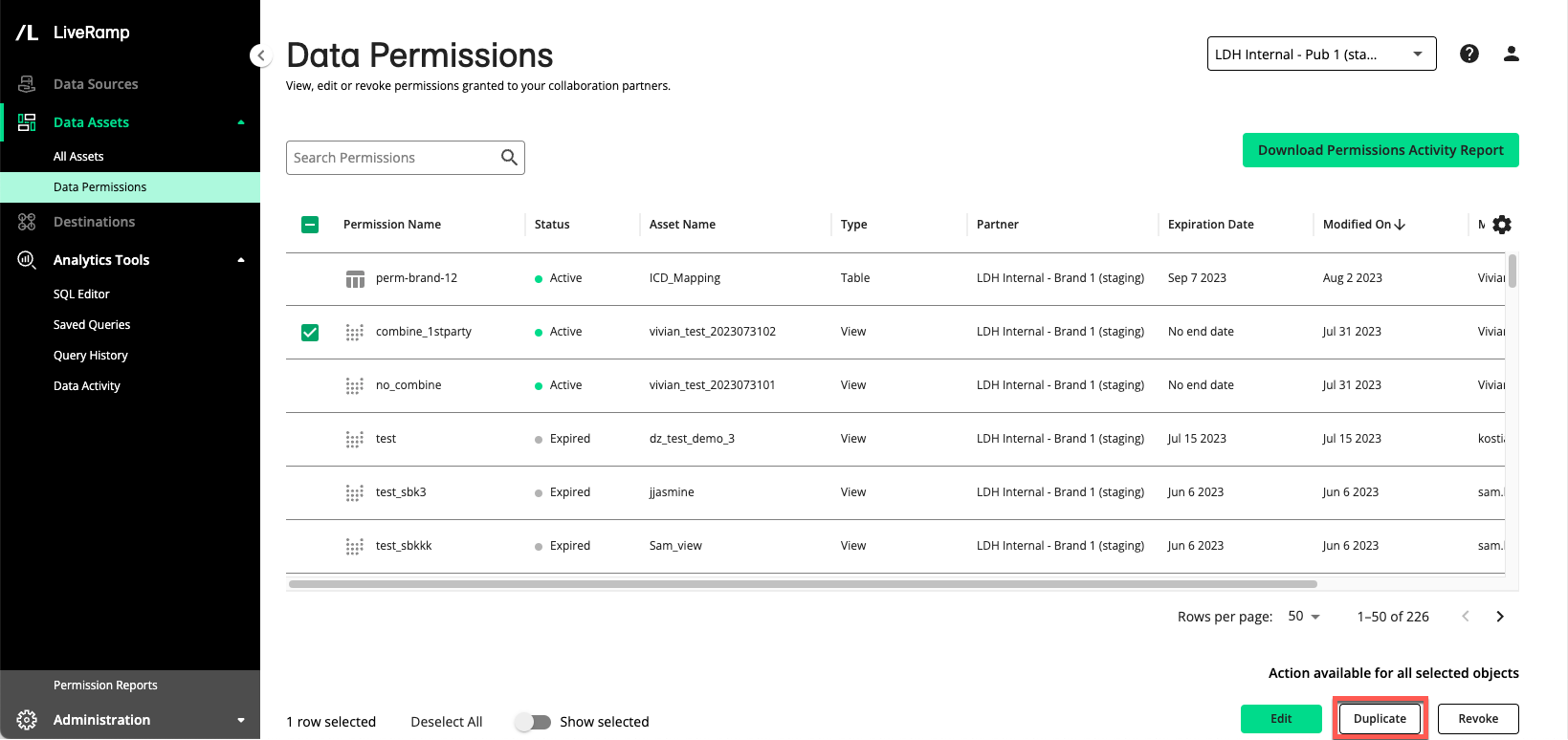Click asset name jjasmine
The width and height of the screenshot is (1568, 740).
tap(672, 492)
